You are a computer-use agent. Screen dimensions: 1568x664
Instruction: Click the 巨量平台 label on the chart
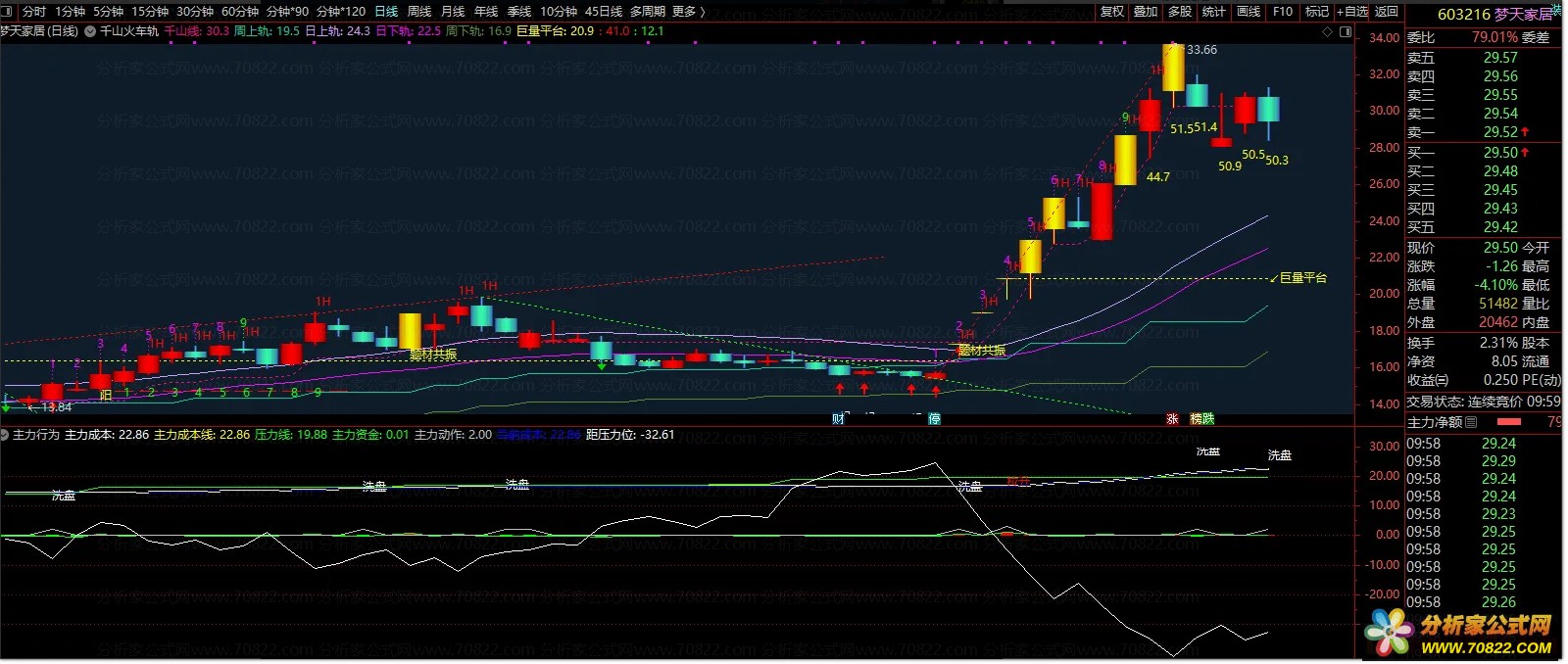1302,278
